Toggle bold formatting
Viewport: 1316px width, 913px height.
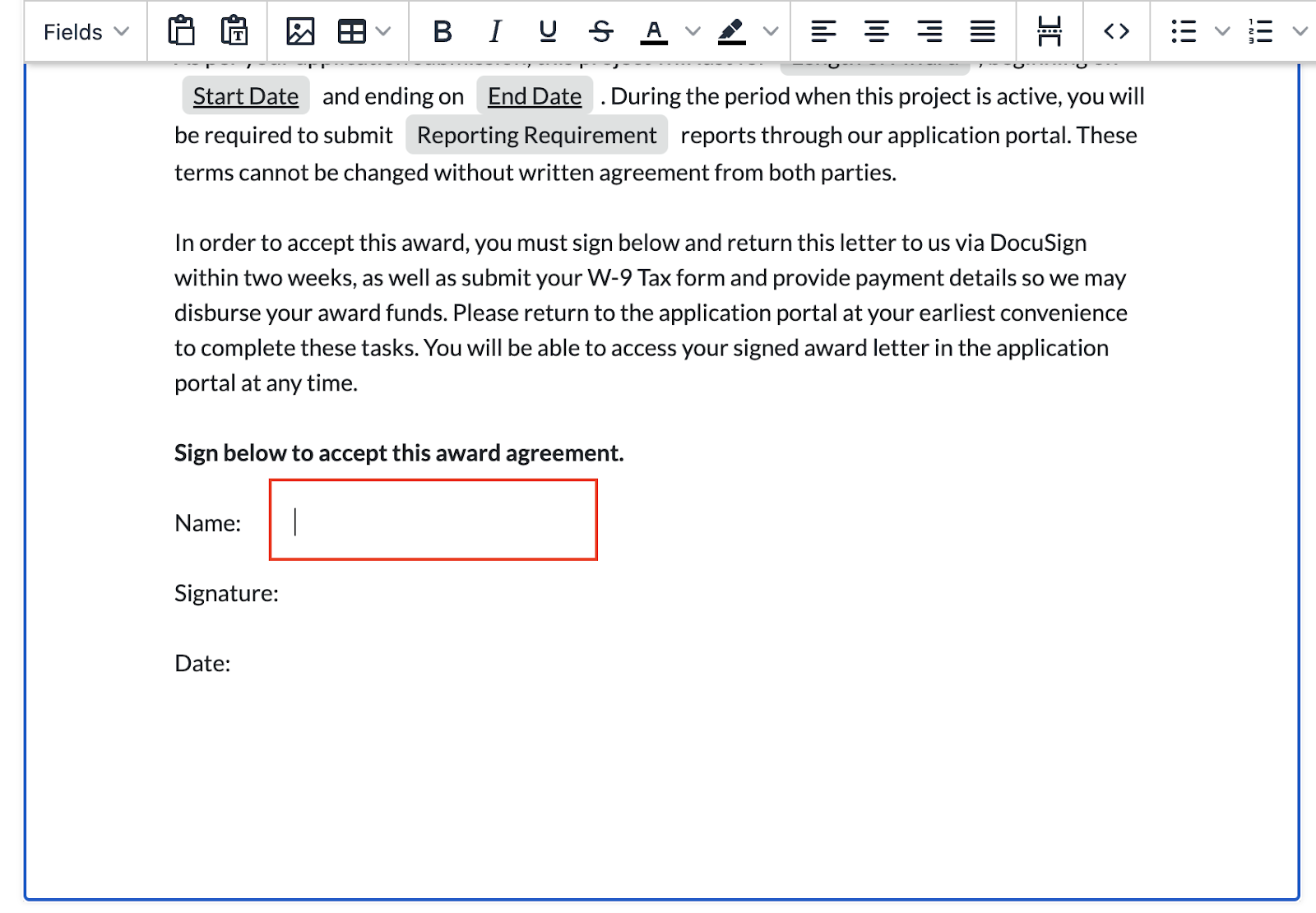pyautogui.click(x=443, y=31)
